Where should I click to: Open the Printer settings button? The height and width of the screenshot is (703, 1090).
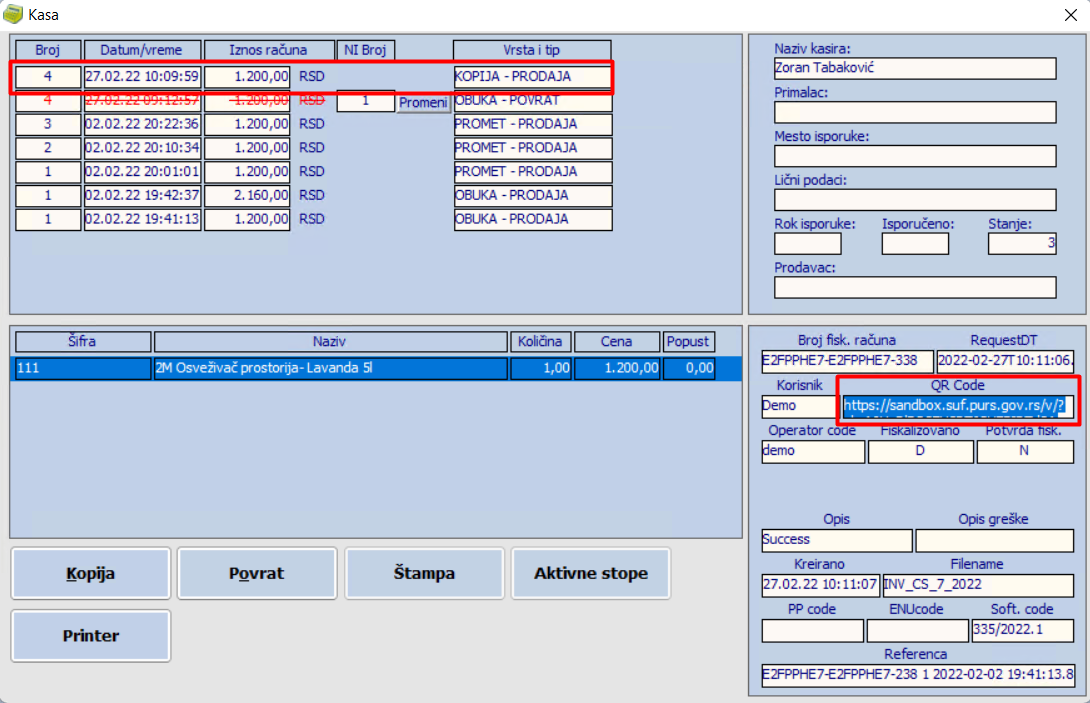(x=90, y=636)
